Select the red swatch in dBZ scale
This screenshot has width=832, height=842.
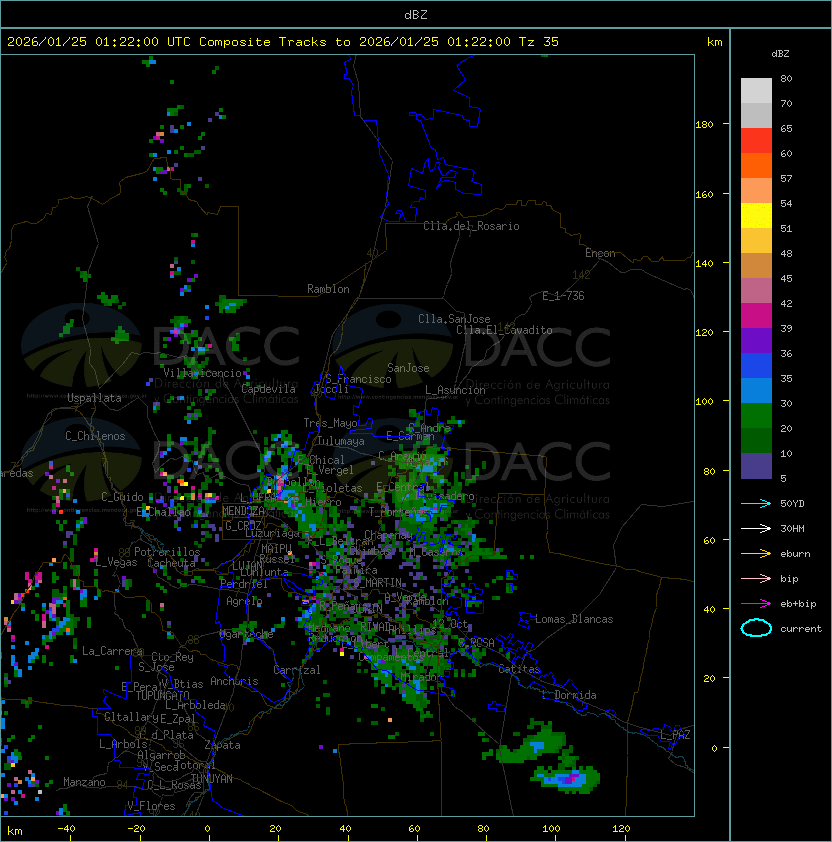click(756, 141)
